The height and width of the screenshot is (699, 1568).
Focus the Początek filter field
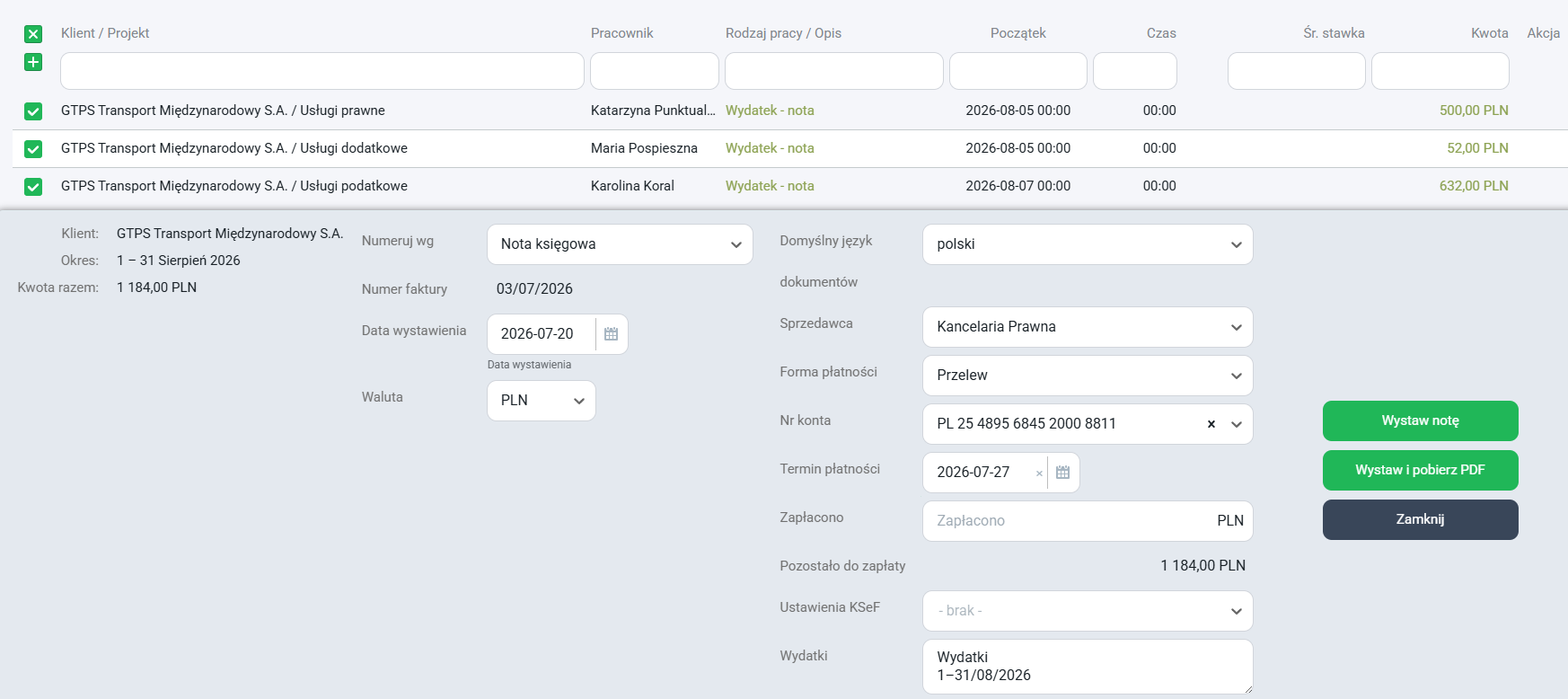[1018, 71]
